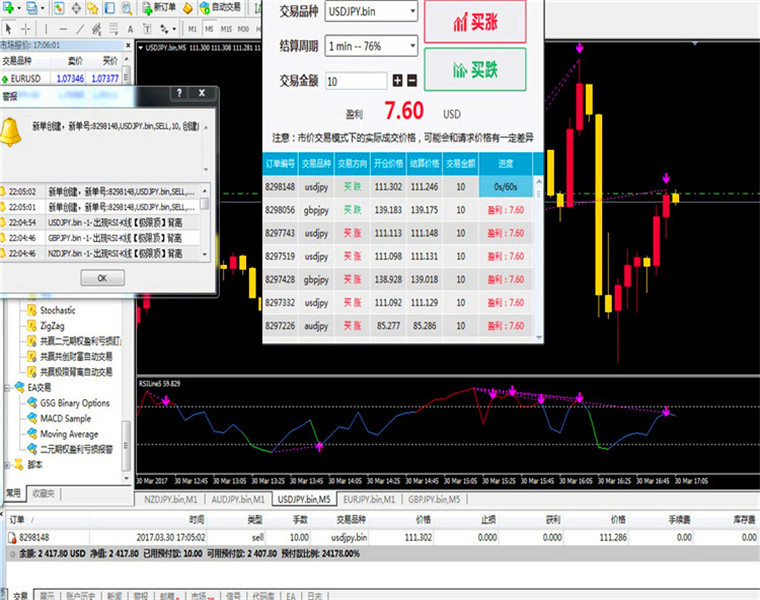Image resolution: width=760 pixels, height=600 pixels.
Task: Select the trendline drawing tool
Action: click(80, 29)
